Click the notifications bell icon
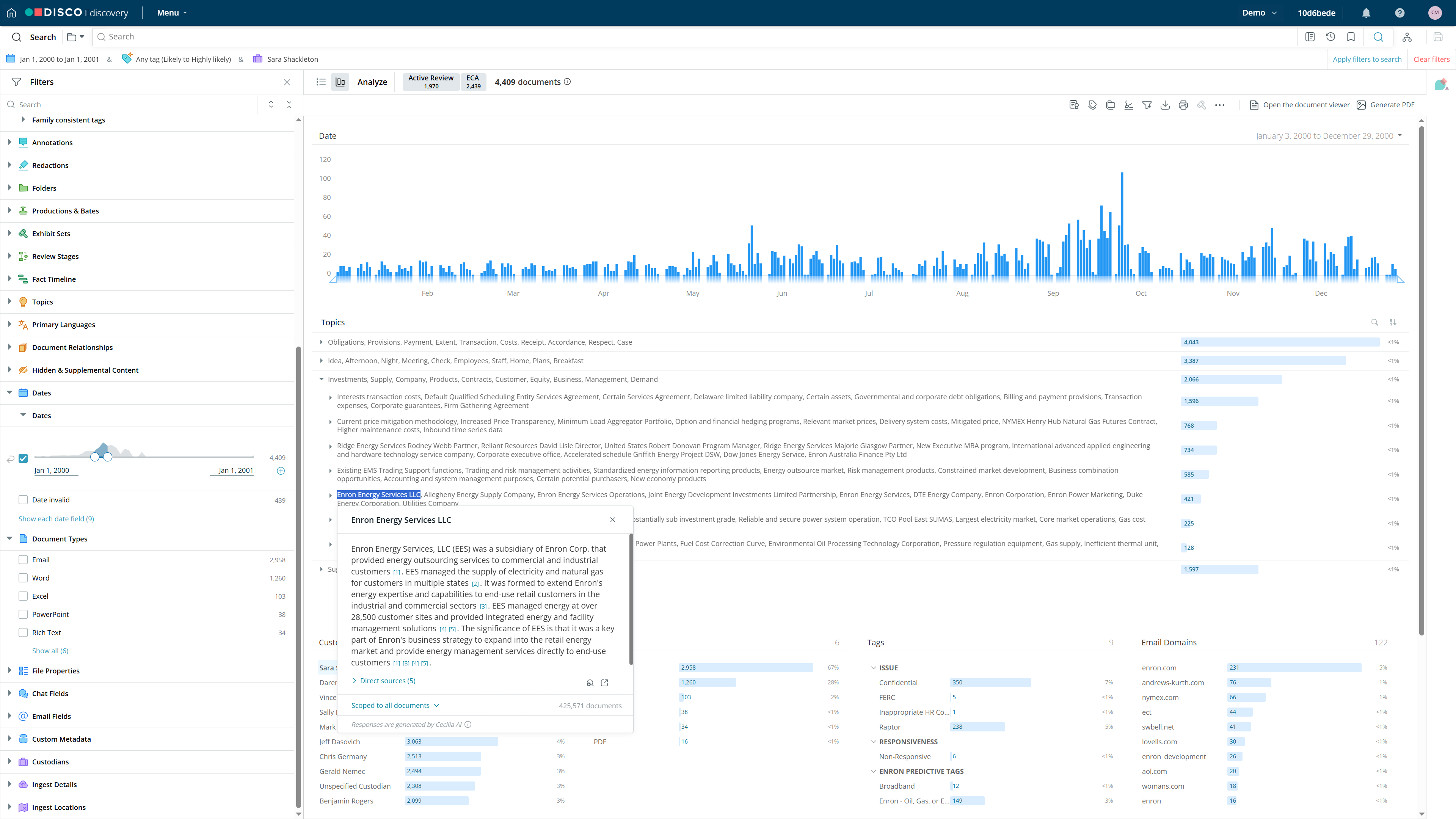Image resolution: width=1456 pixels, height=819 pixels. (1366, 13)
